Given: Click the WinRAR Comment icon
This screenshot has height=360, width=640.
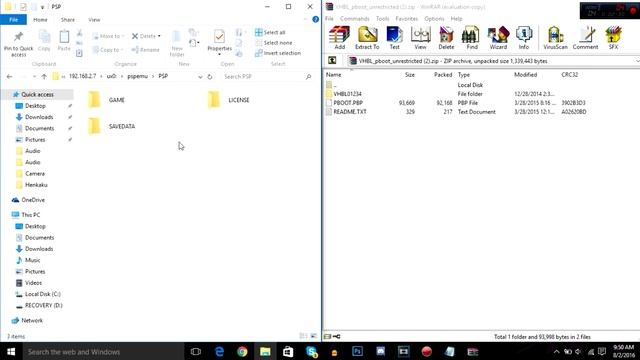Looking at the screenshot, I should click(585, 38).
